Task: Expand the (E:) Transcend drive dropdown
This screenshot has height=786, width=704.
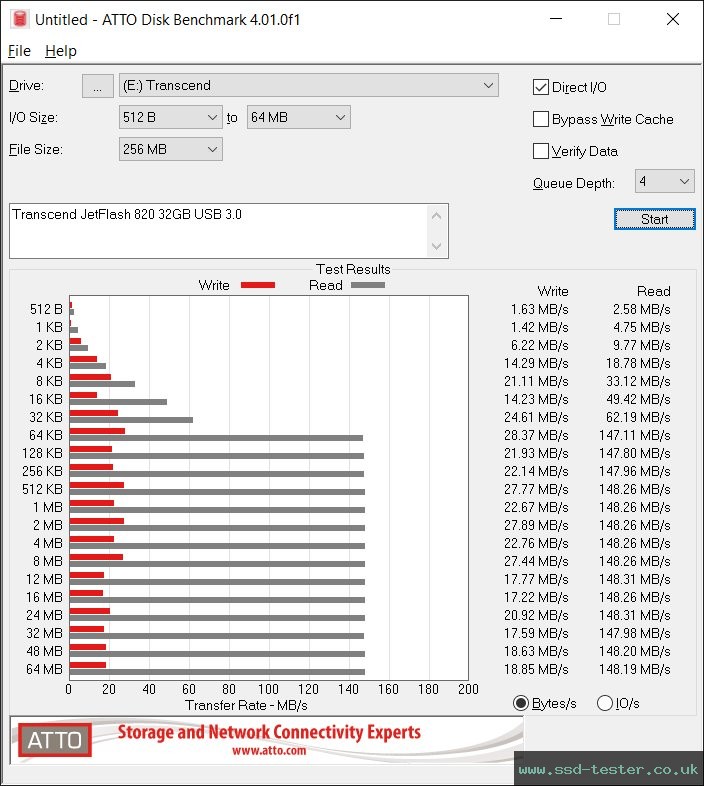Action: point(308,86)
